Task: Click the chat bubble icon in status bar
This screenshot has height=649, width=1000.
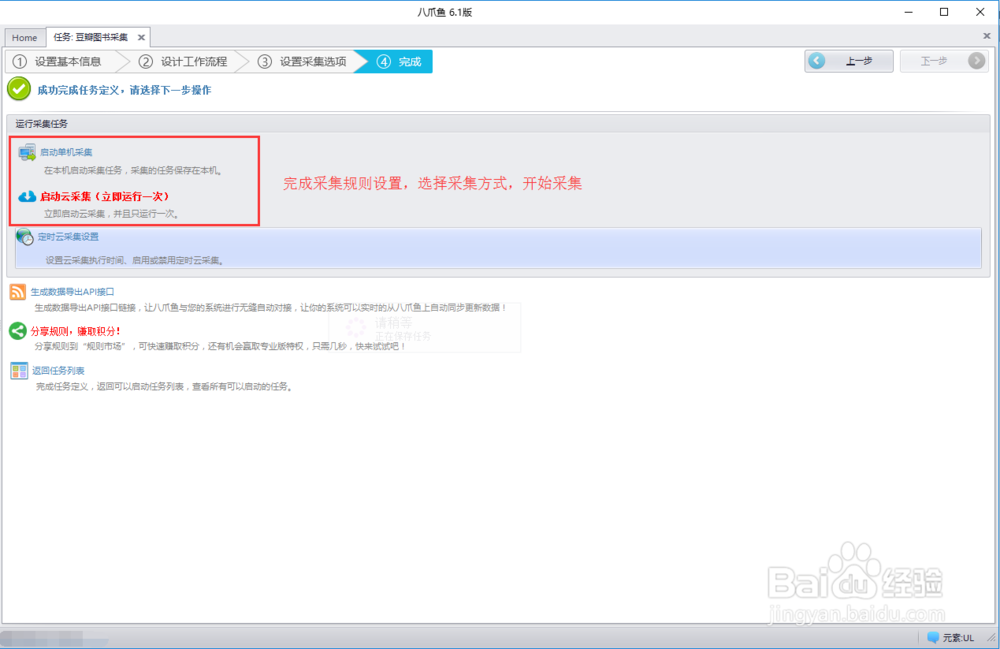Action: pos(932,637)
